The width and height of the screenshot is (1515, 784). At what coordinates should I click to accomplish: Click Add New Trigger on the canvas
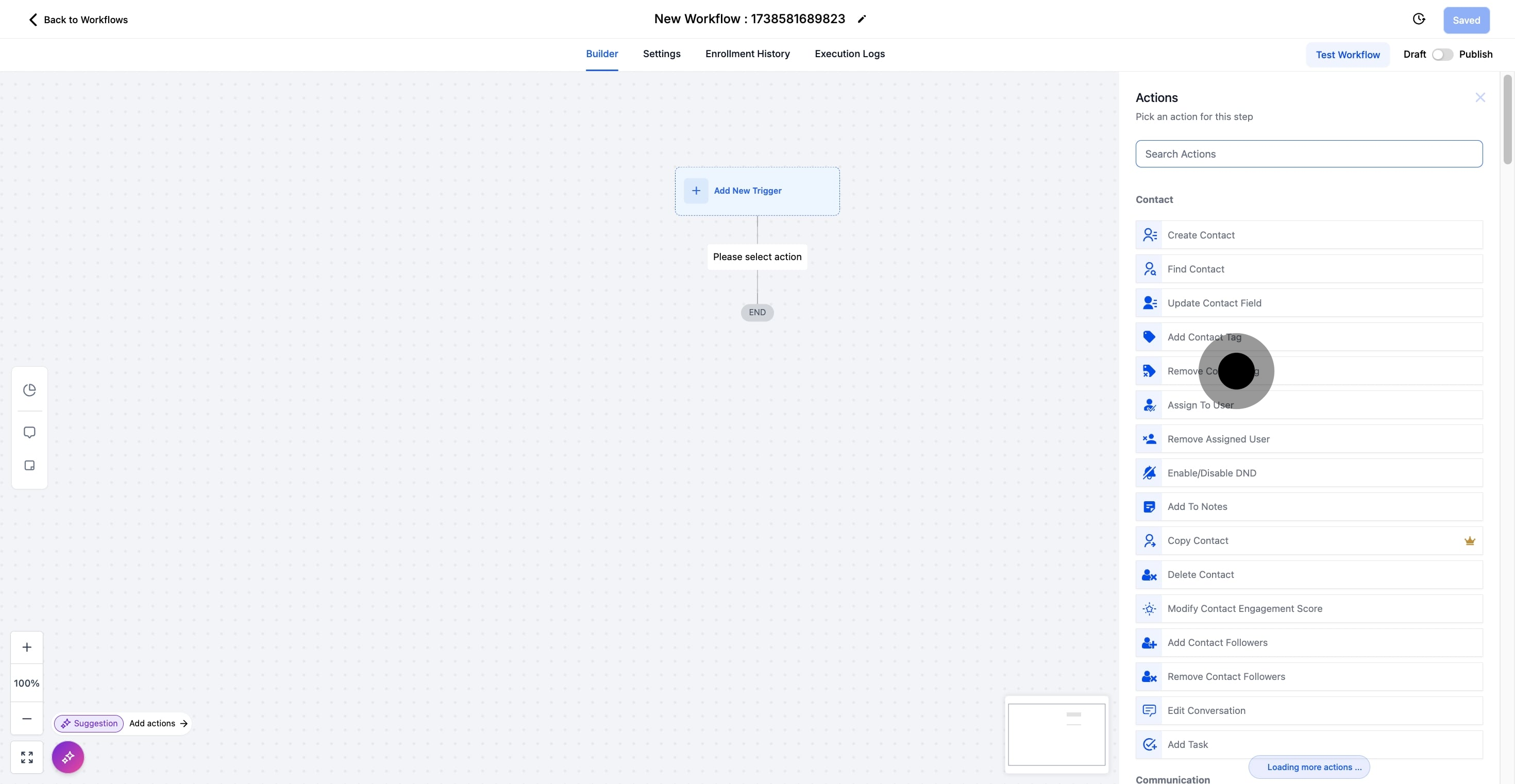[748, 191]
